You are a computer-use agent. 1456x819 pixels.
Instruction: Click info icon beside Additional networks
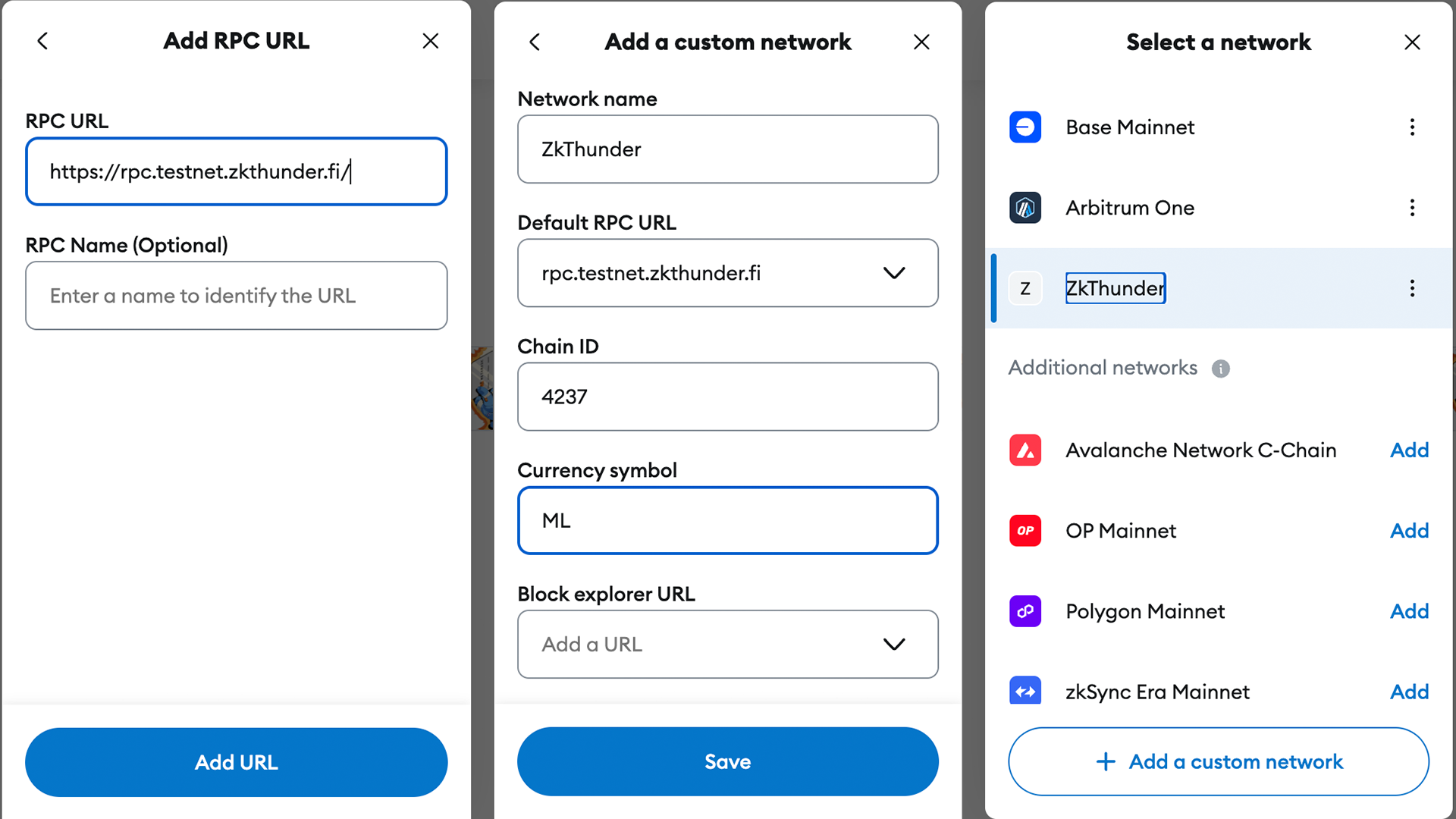pyautogui.click(x=1220, y=369)
